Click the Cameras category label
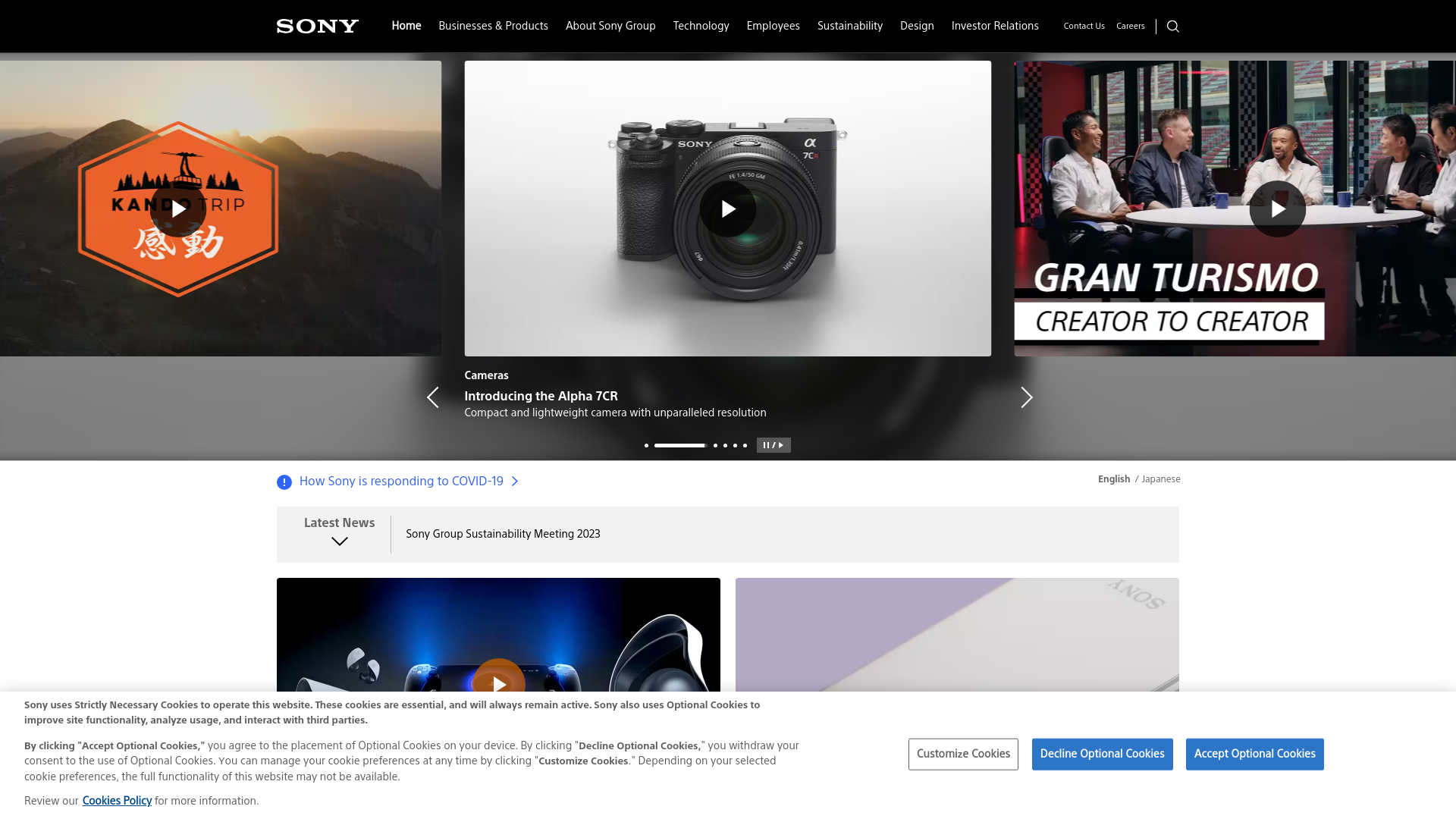1456x819 pixels. (x=486, y=375)
